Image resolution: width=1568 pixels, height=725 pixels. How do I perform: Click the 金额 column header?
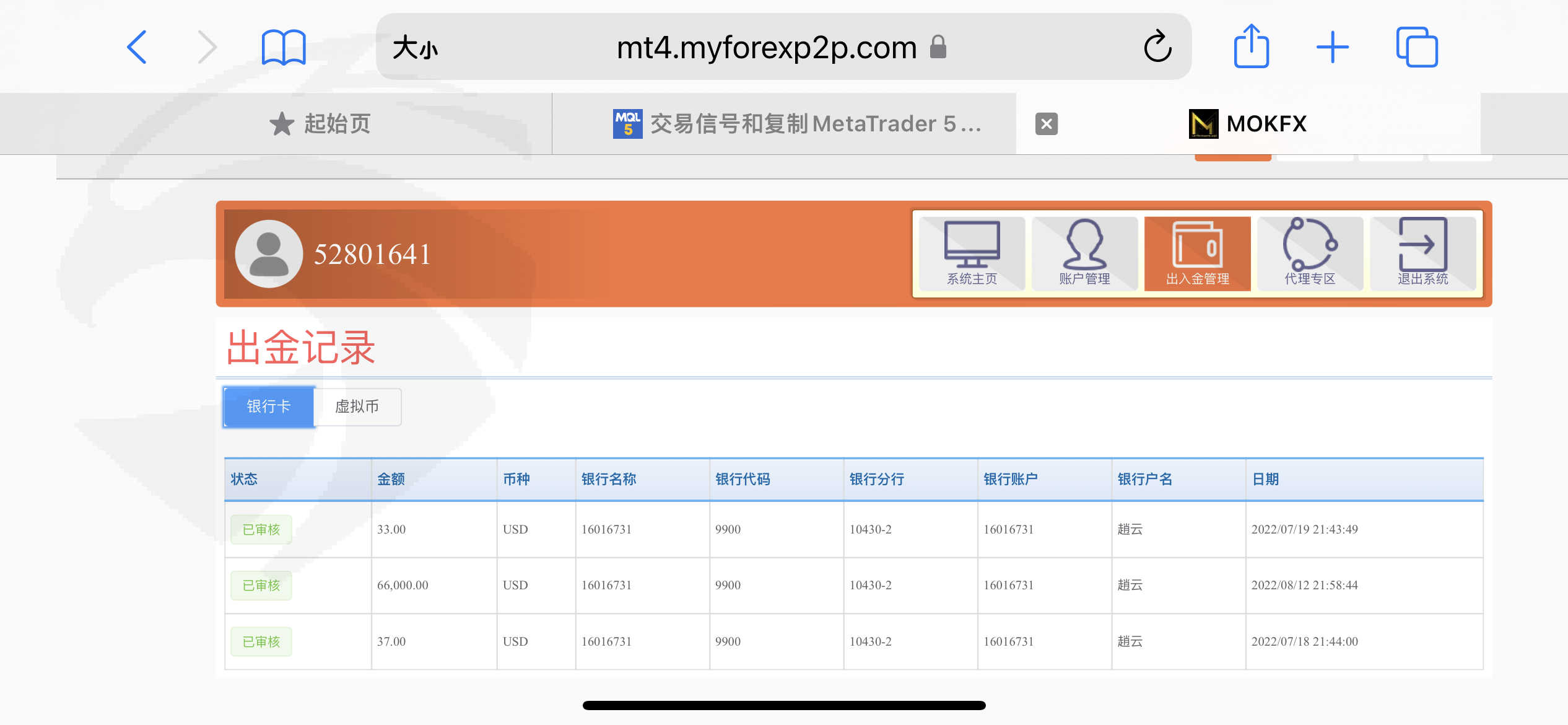pos(434,479)
